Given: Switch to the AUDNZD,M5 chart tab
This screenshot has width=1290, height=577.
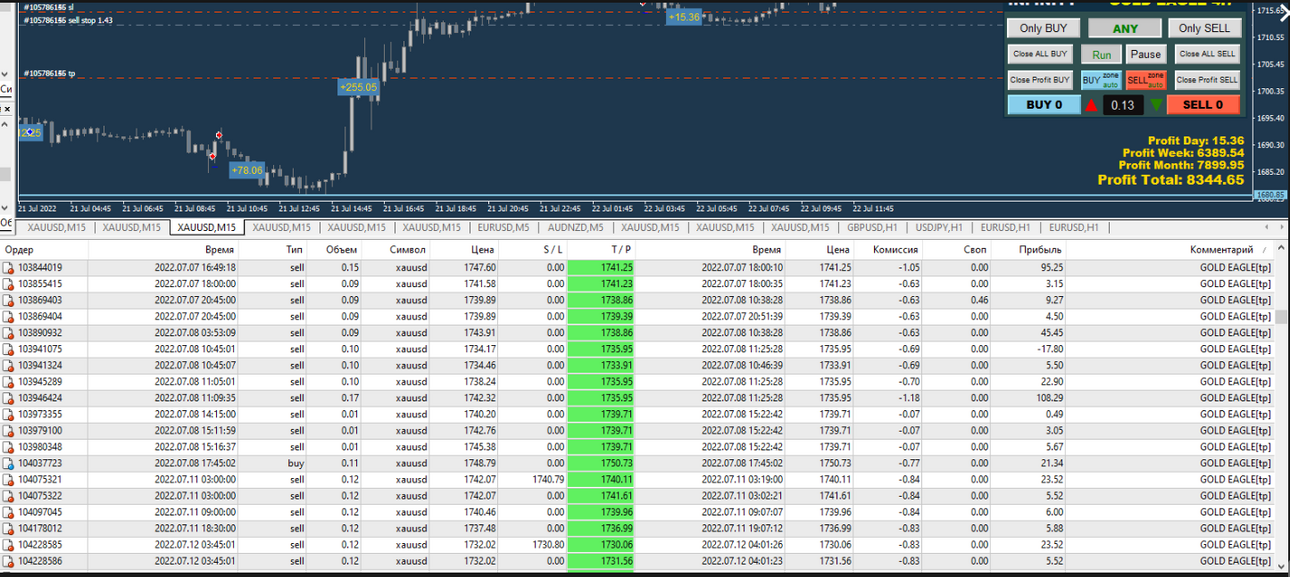Looking at the screenshot, I should [576, 228].
